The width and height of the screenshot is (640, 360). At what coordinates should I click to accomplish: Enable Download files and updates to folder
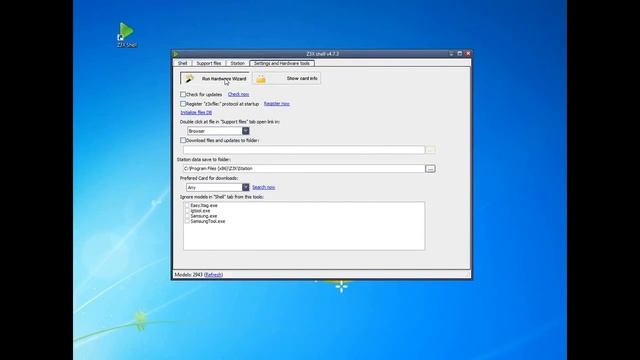click(x=183, y=140)
